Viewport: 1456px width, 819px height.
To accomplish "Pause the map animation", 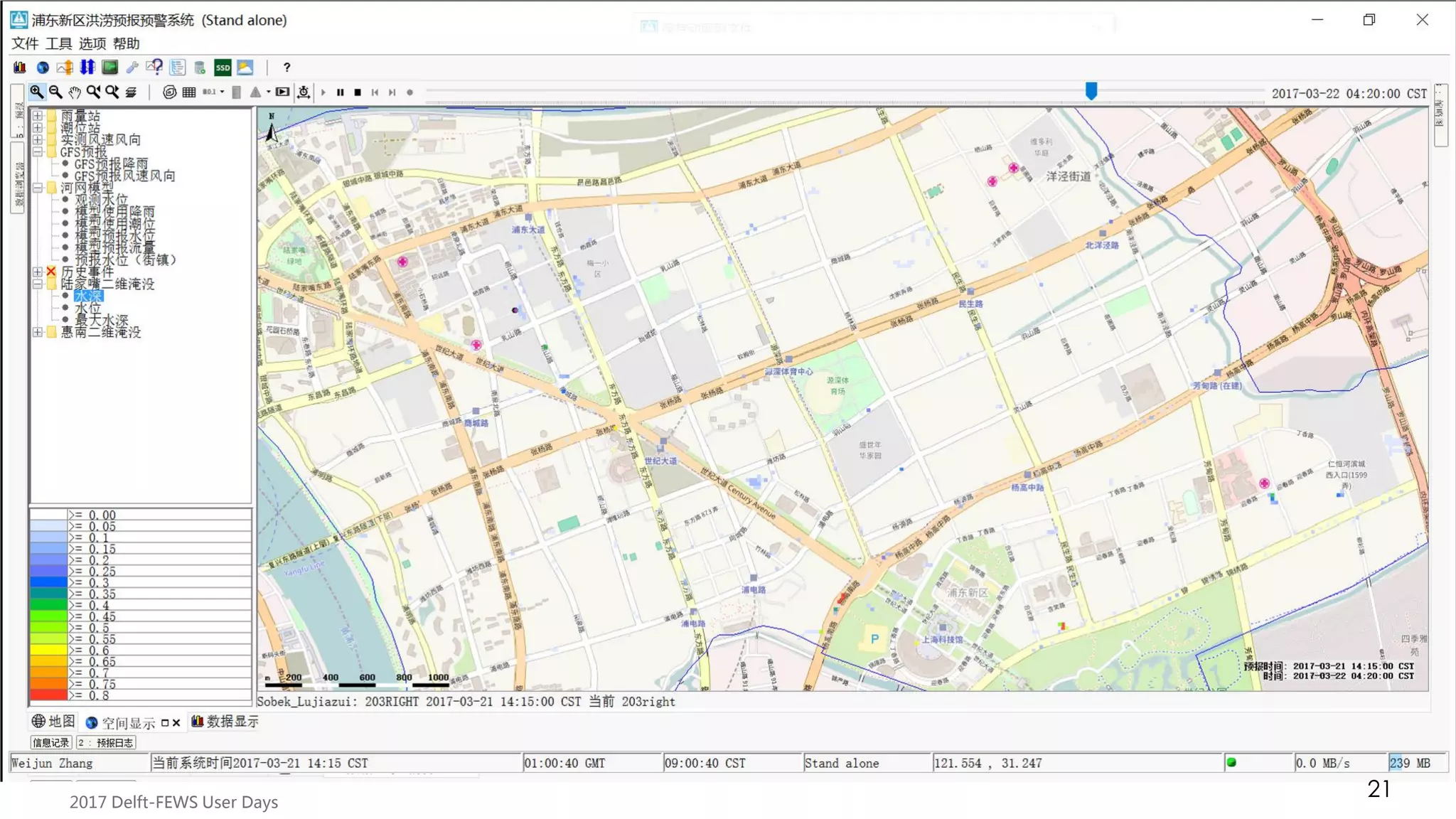I will pos(341,92).
